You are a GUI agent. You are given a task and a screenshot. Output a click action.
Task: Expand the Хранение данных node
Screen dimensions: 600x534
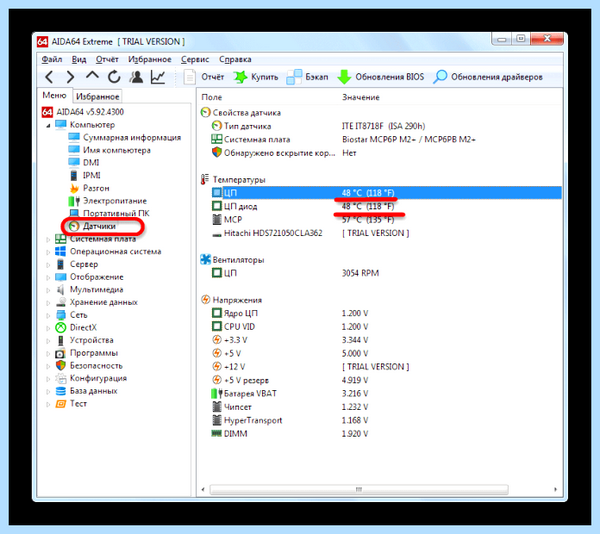48,303
